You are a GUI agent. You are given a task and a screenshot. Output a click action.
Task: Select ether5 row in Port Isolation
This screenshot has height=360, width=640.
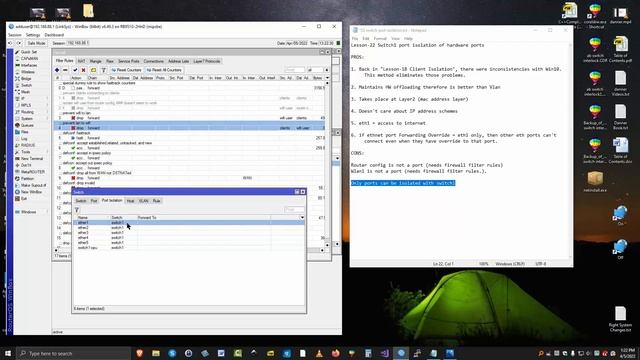[189, 242]
